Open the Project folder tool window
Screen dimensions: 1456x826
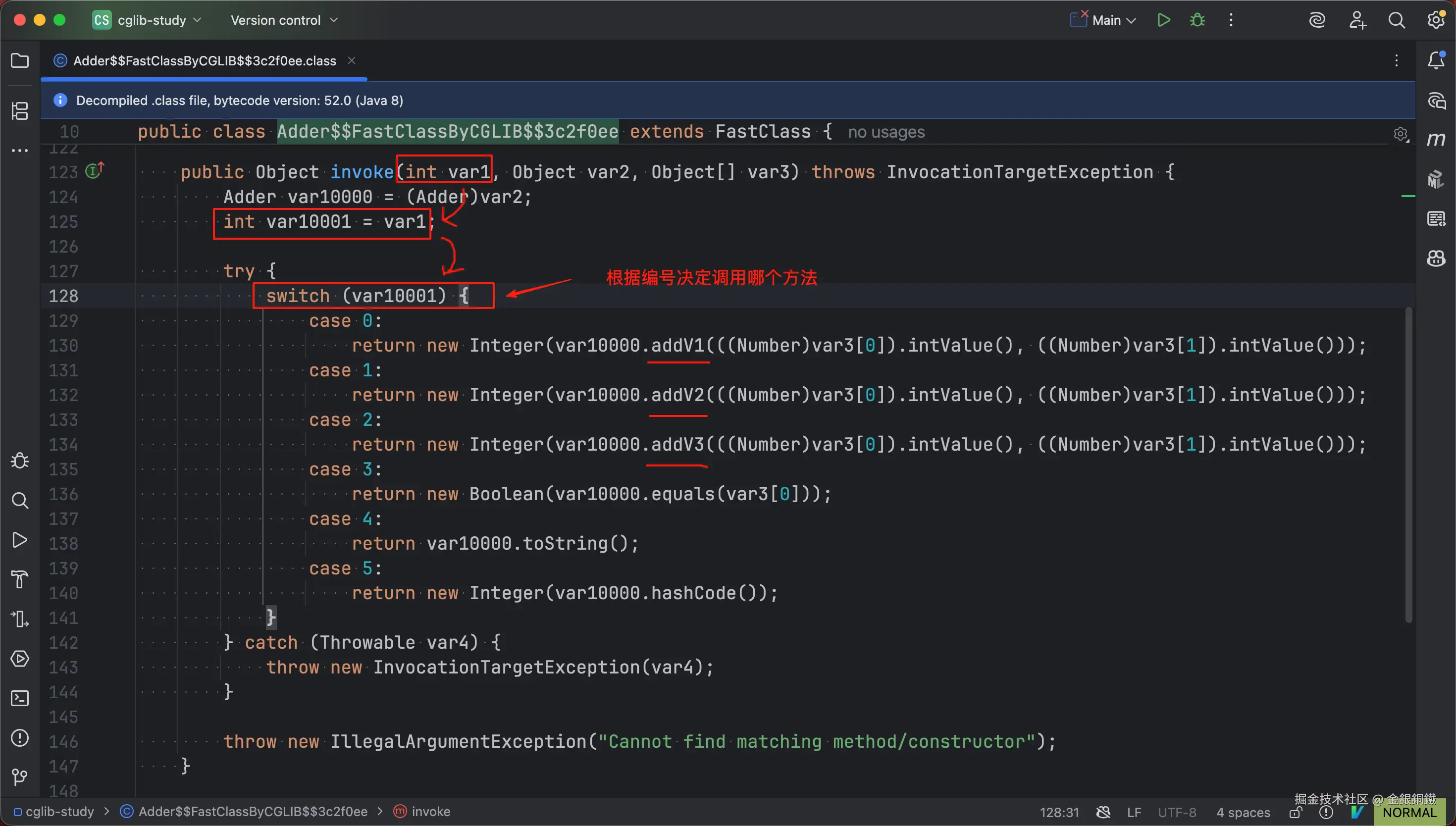point(20,60)
